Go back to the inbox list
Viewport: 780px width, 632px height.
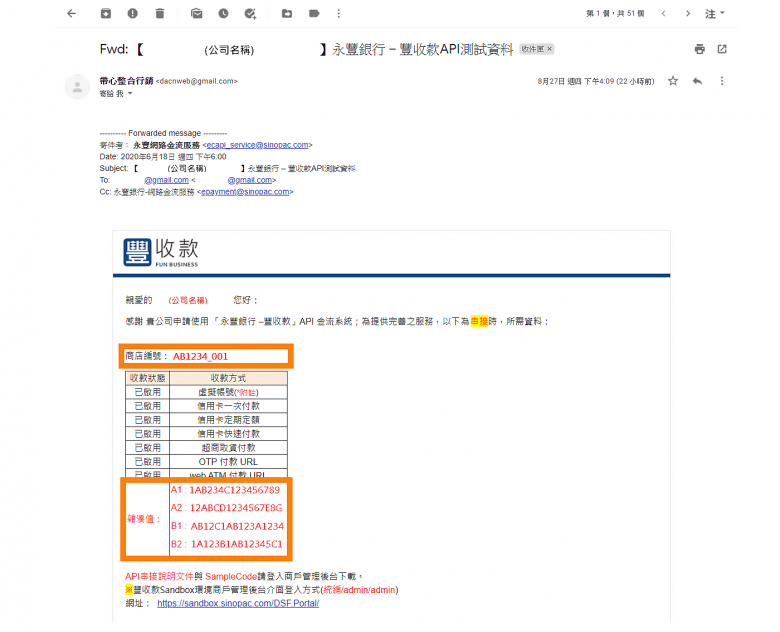coord(72,13)
